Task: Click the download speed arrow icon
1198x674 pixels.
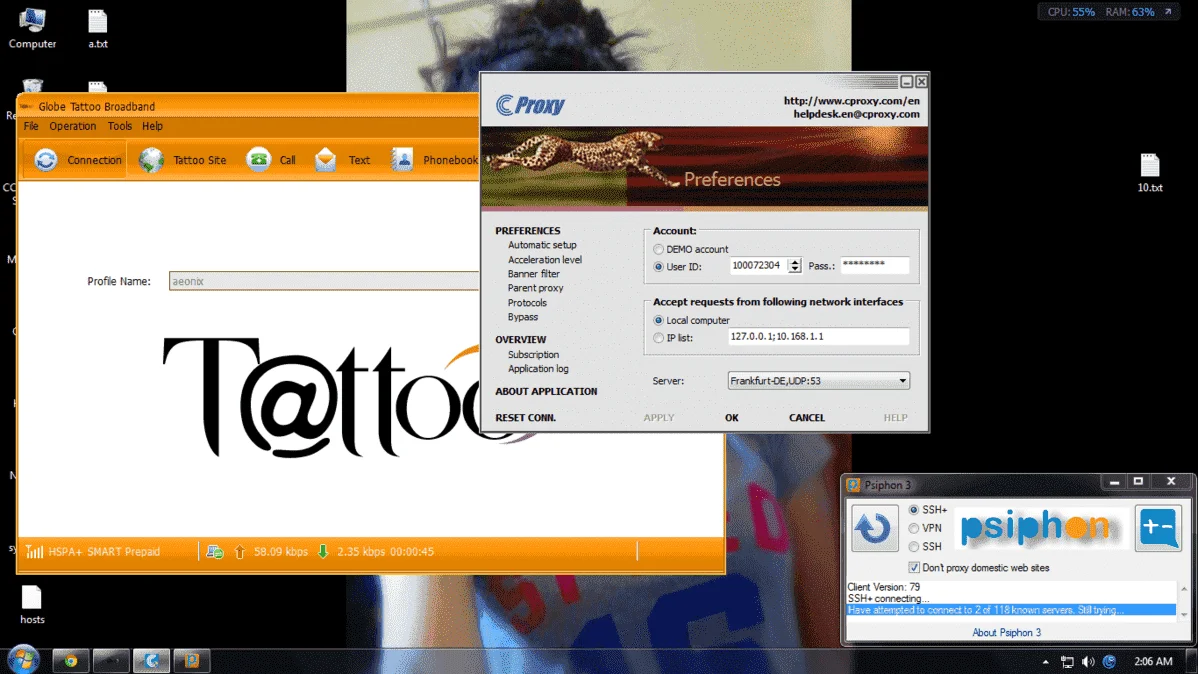Action: (x=323, y=552)
